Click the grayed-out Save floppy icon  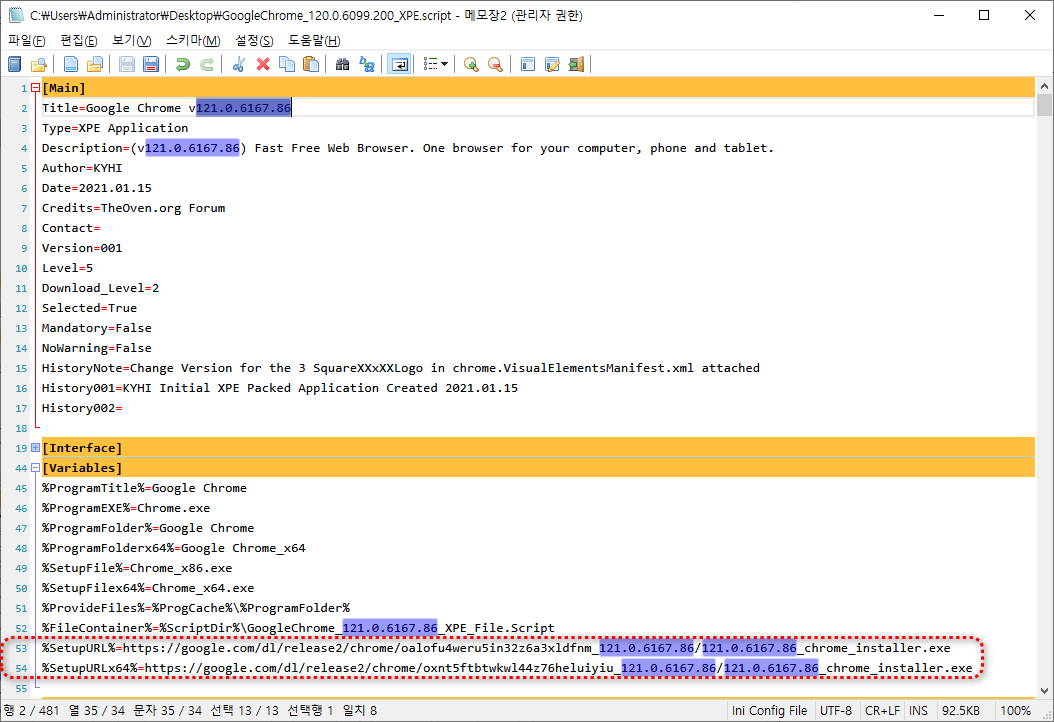[126, 65]
